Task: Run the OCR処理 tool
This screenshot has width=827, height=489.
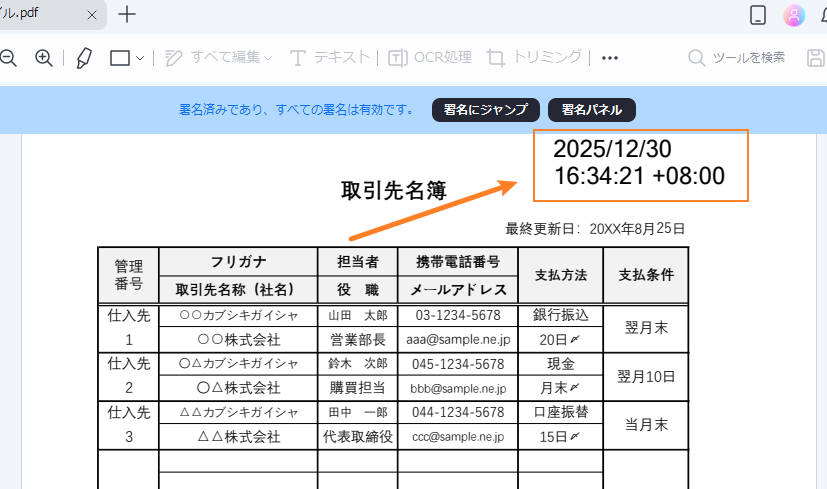Action: (x=430, y=57)
